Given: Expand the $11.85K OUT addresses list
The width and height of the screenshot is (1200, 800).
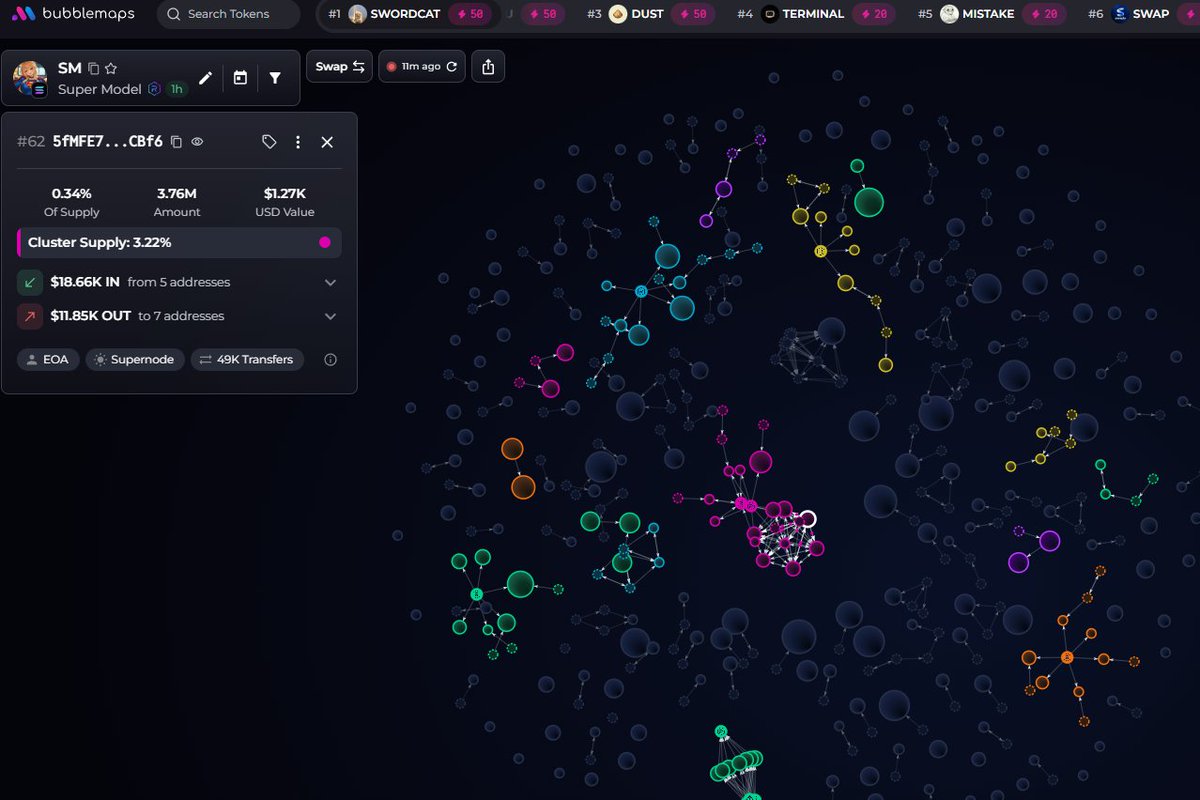Looking at the screenshot, I should click(x=330, y=316).
